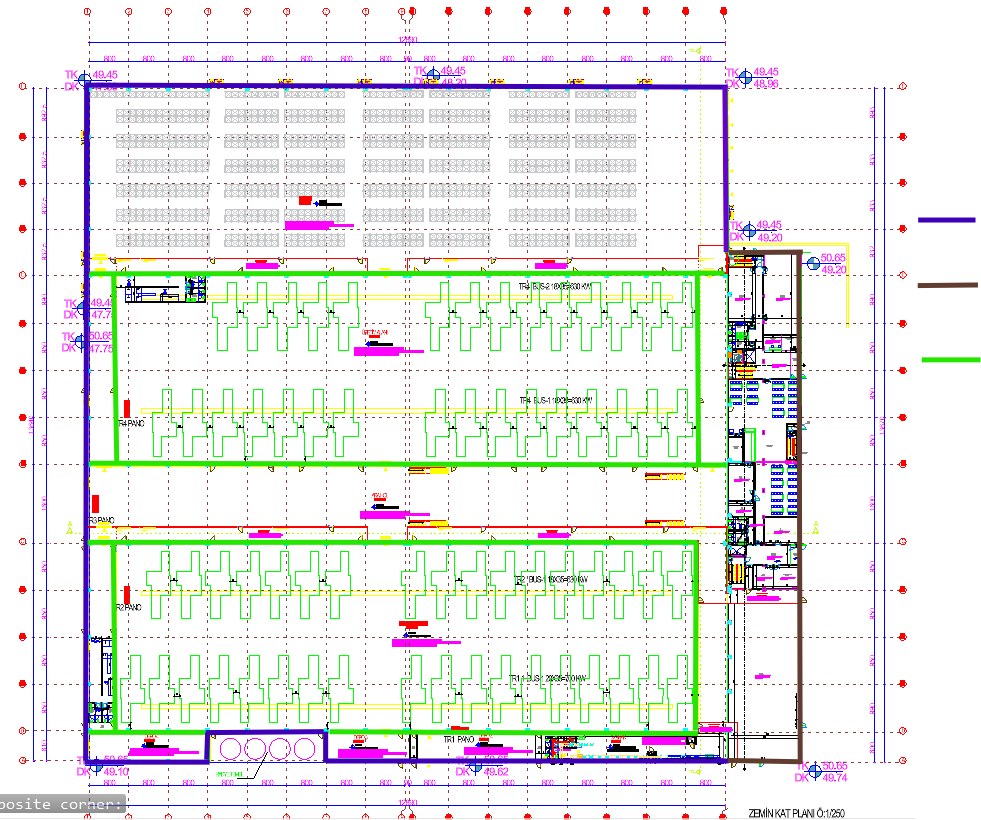Click the elevation marker right of brown wall top
The image size is (981, 820).
[x=811, y=262]
